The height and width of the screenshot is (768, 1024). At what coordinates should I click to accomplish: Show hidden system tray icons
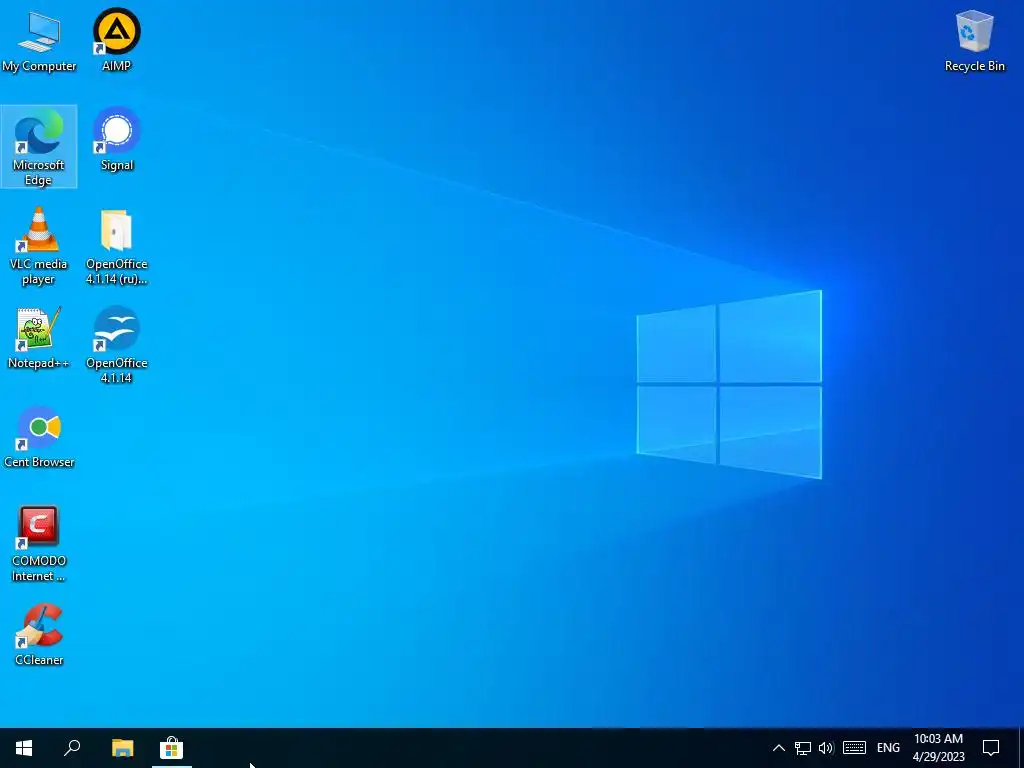778,748
